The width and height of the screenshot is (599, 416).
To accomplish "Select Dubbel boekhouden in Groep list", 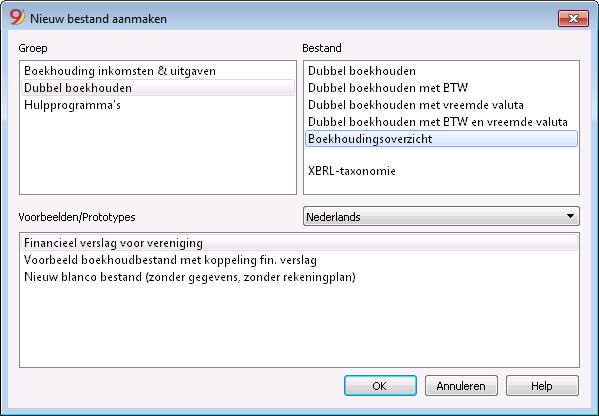I will click(158, 88).
